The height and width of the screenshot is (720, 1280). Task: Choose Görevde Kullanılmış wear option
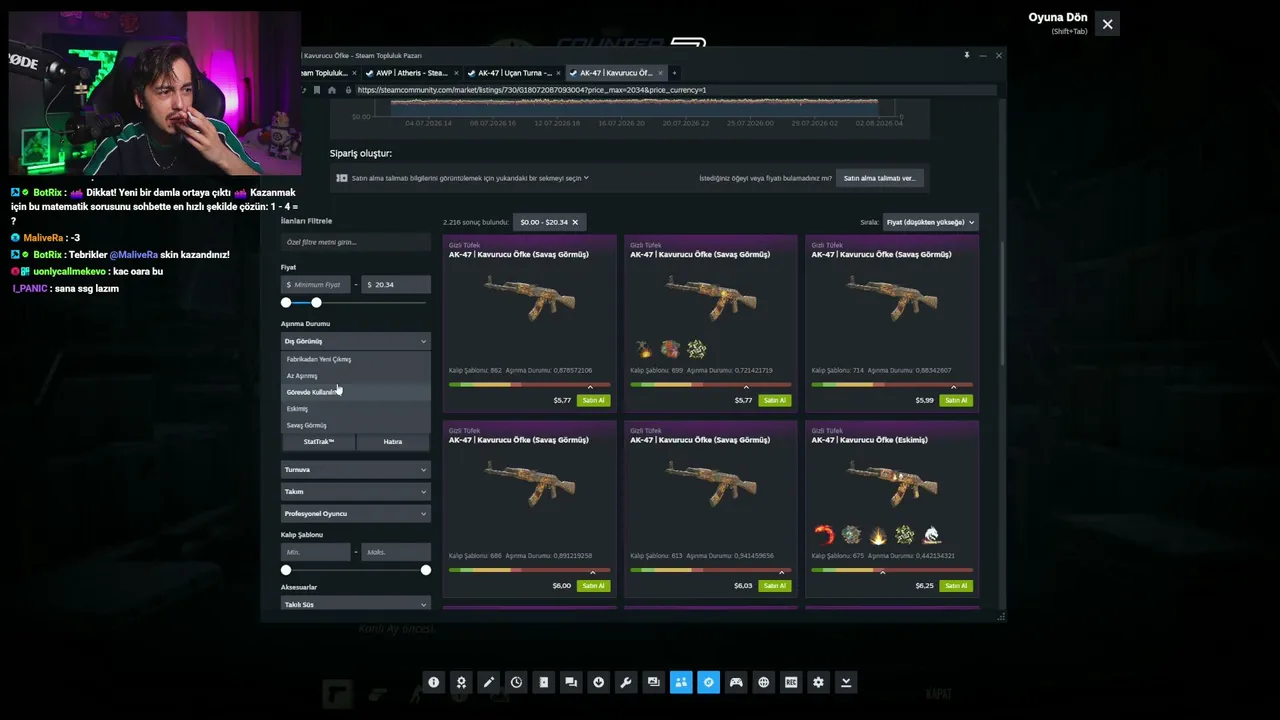pyautogui.click(x=356, y=392)
